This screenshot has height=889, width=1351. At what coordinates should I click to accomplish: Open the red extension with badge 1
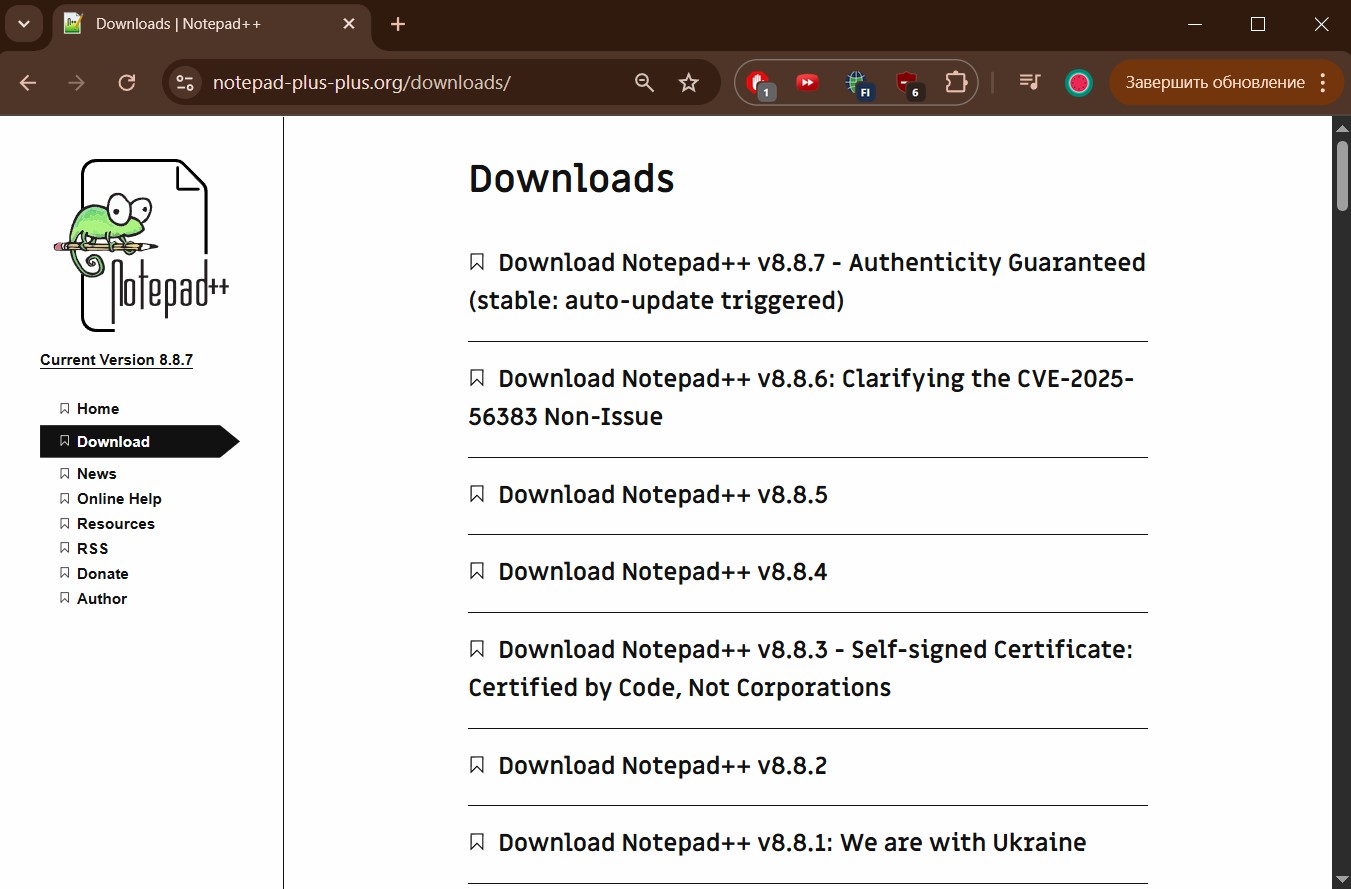[760, 84]
